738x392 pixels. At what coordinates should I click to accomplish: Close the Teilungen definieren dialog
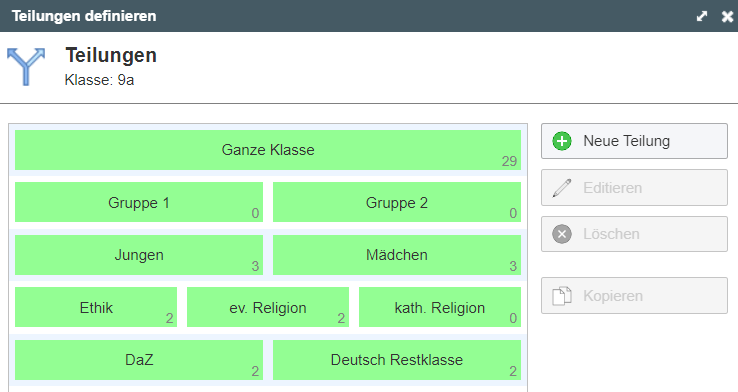727,16
